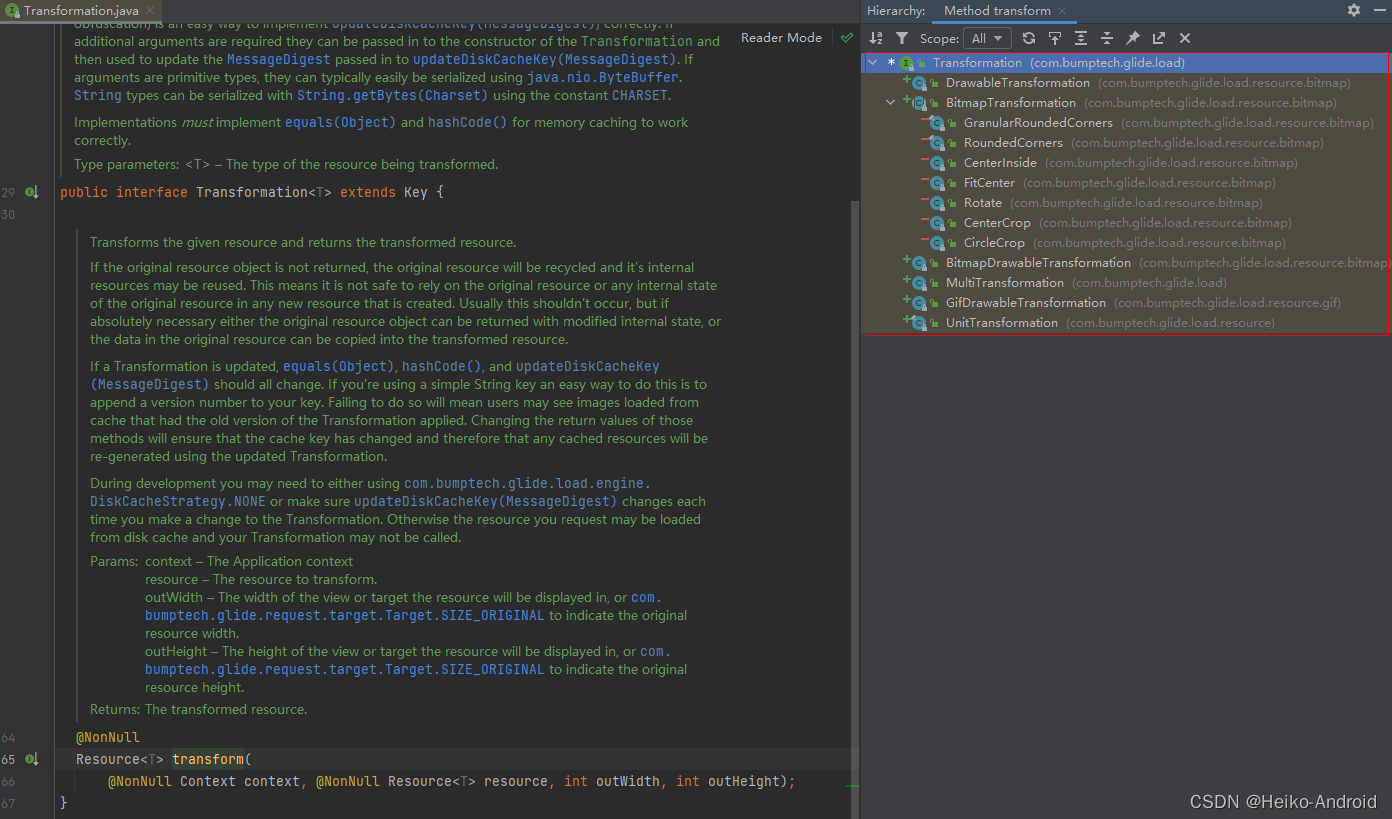
Task: Click class icon beside DrawableTransformation
Action: (x=919, y=82)
